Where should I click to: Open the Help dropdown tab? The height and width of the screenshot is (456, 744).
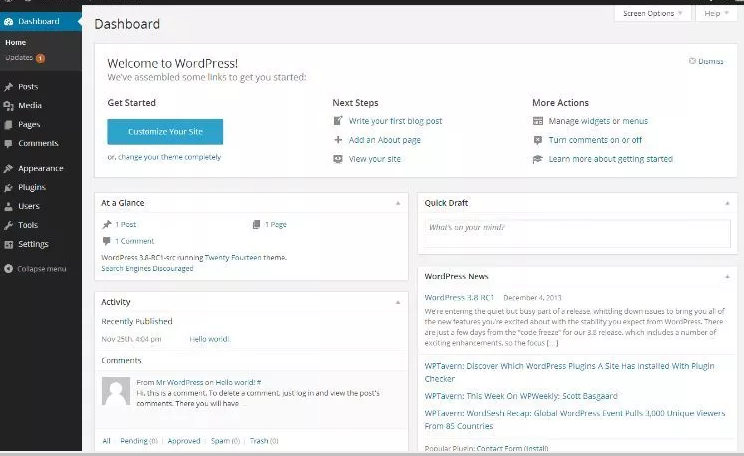716,13
